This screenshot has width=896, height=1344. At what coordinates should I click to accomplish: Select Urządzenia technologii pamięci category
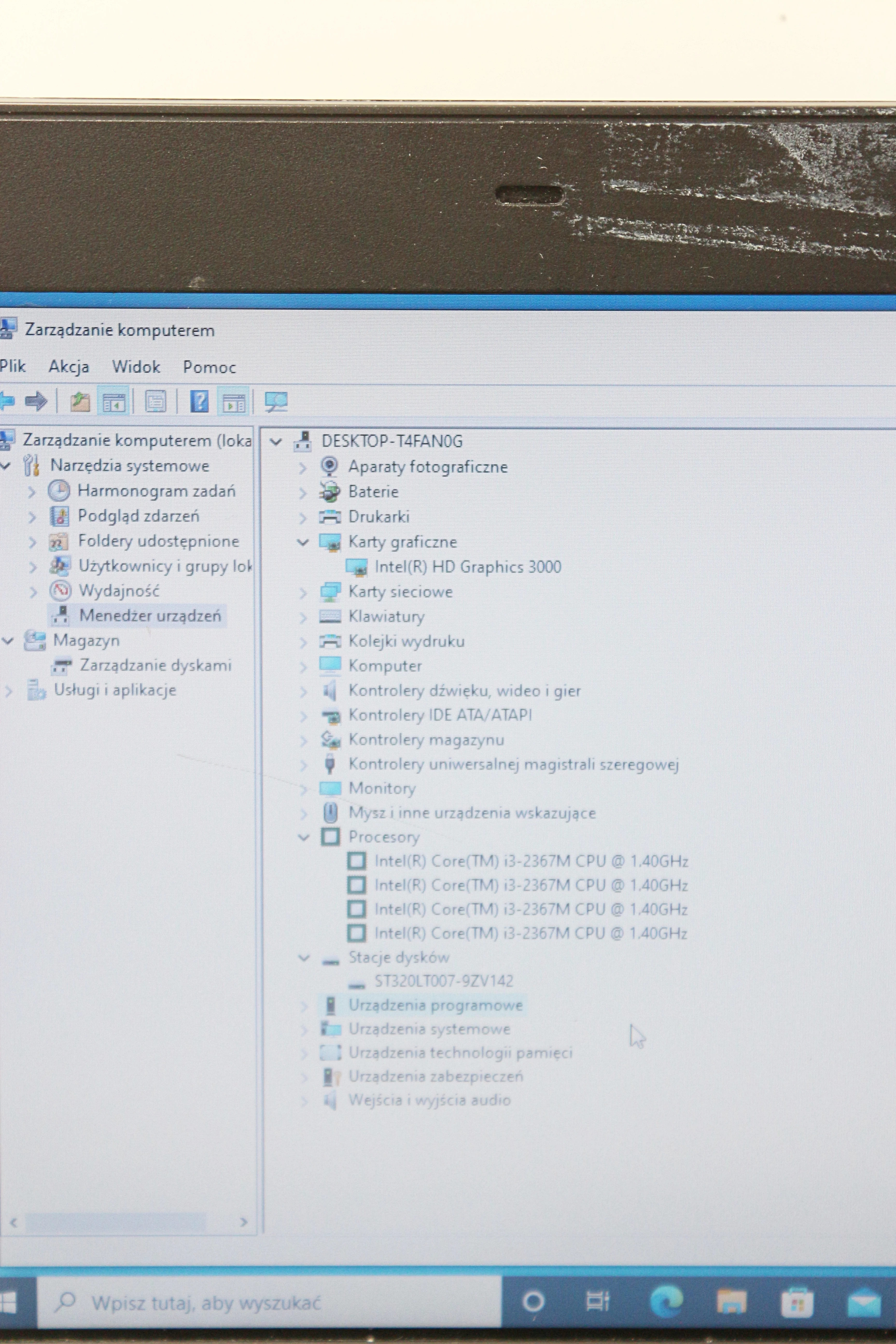(x=460, y=1053)
